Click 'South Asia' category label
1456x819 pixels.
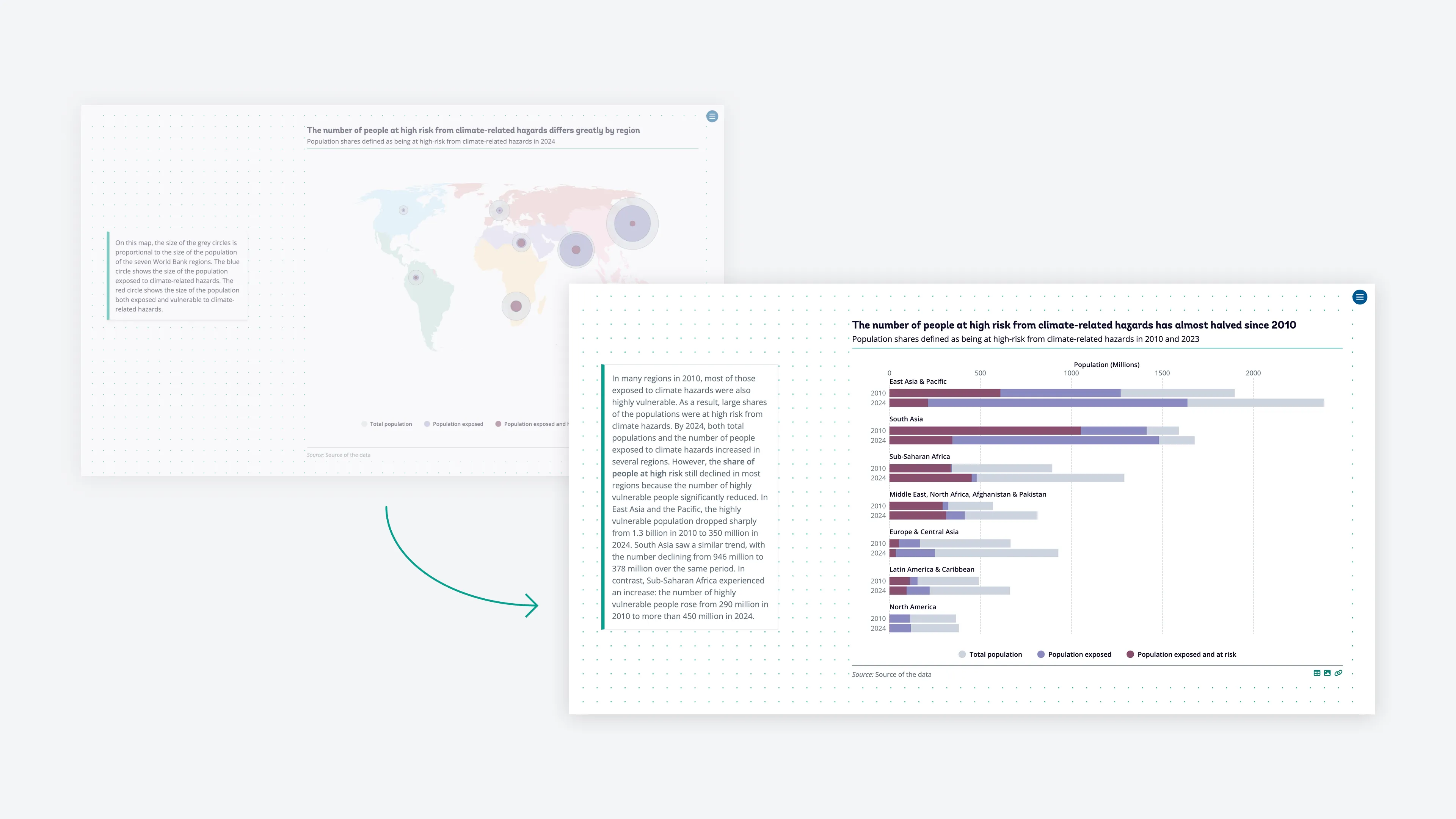coord(905,419)
